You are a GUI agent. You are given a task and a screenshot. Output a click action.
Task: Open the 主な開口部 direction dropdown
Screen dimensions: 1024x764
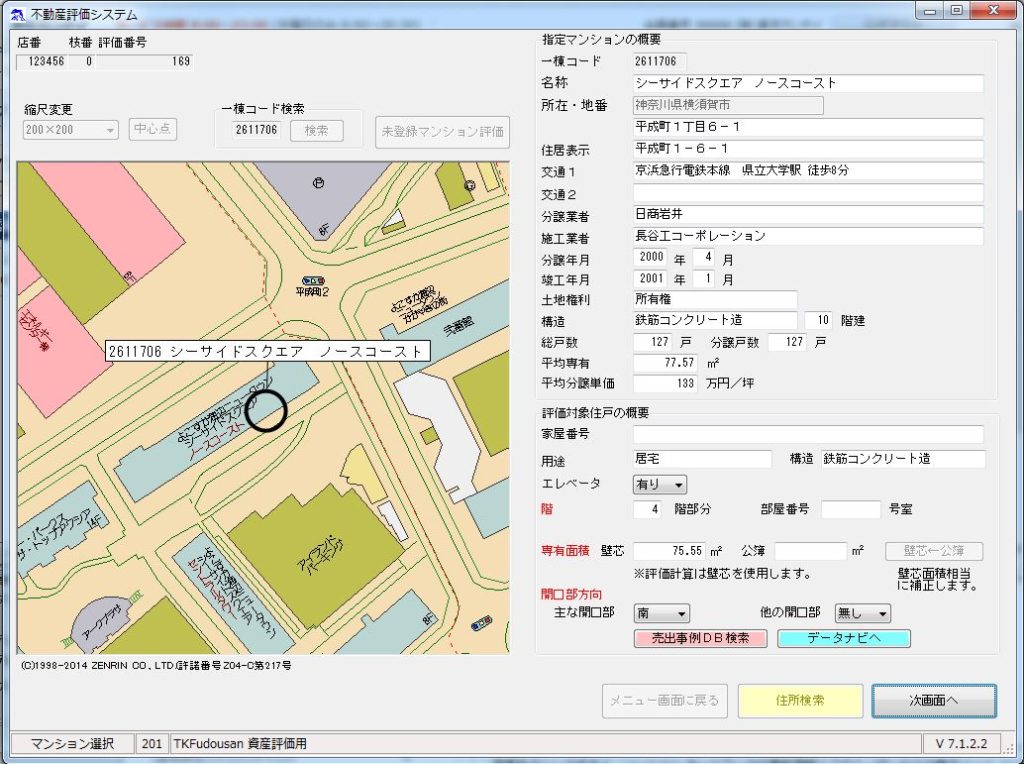point(662,613)
